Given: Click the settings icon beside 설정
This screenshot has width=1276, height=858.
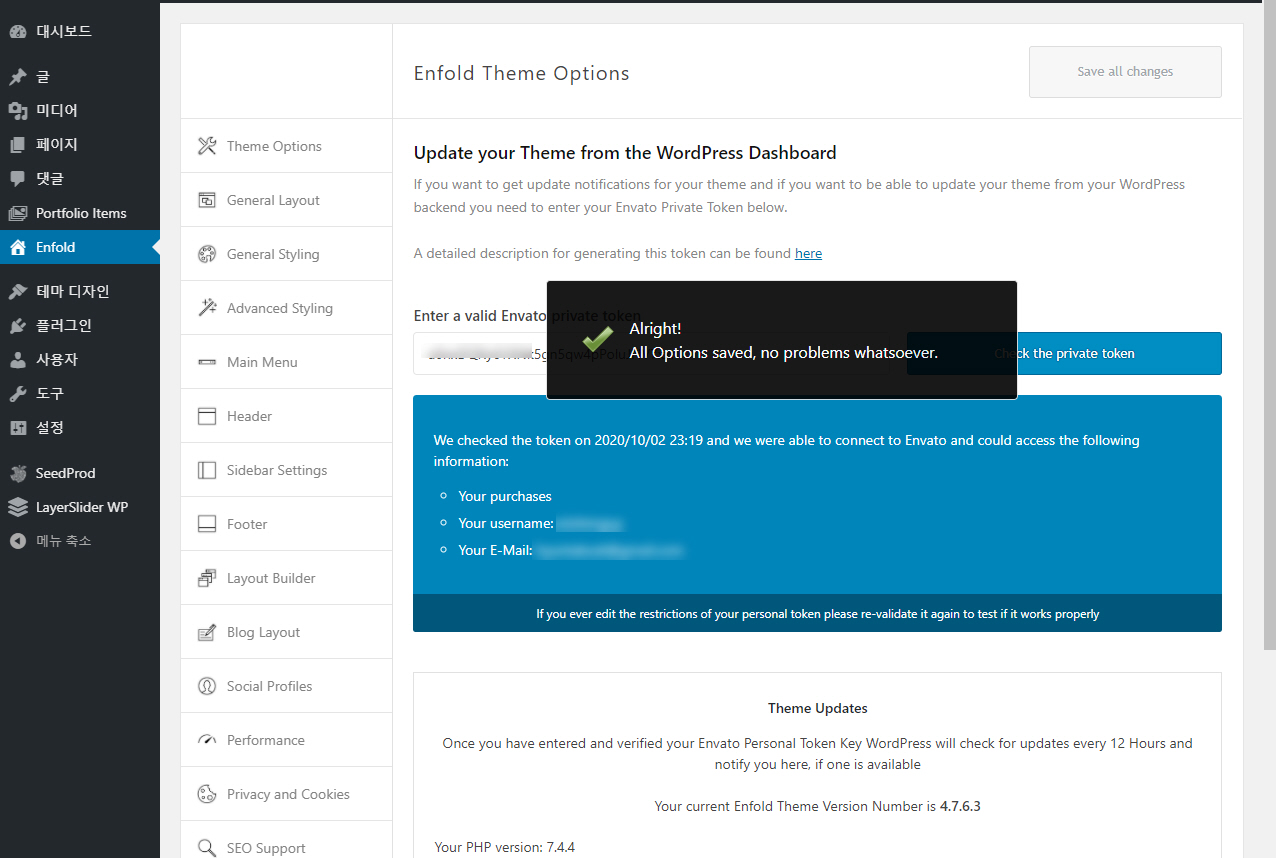Looking at the screenshot, I should click(x=18, y=428).
